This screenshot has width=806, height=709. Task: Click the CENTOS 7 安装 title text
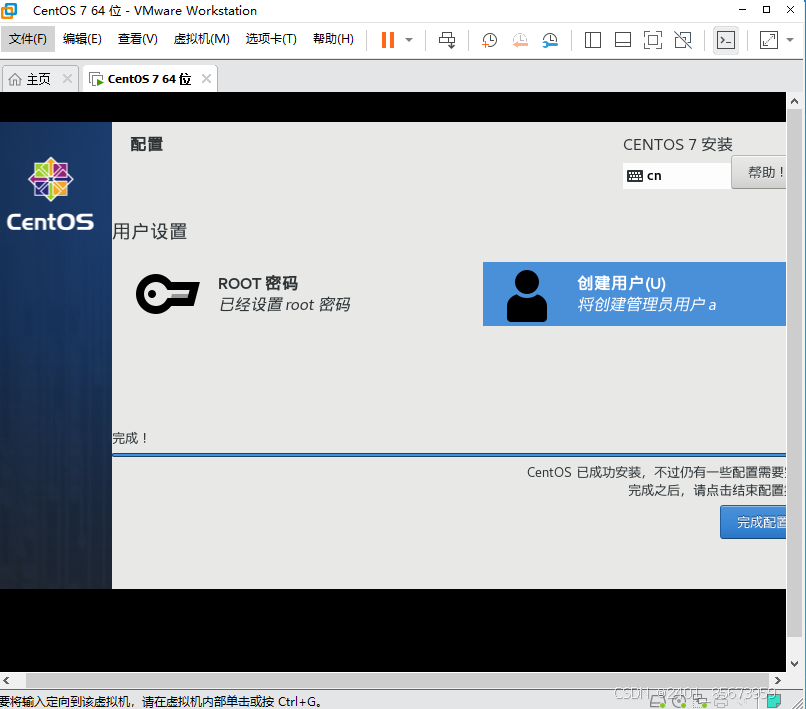point(678,144)
